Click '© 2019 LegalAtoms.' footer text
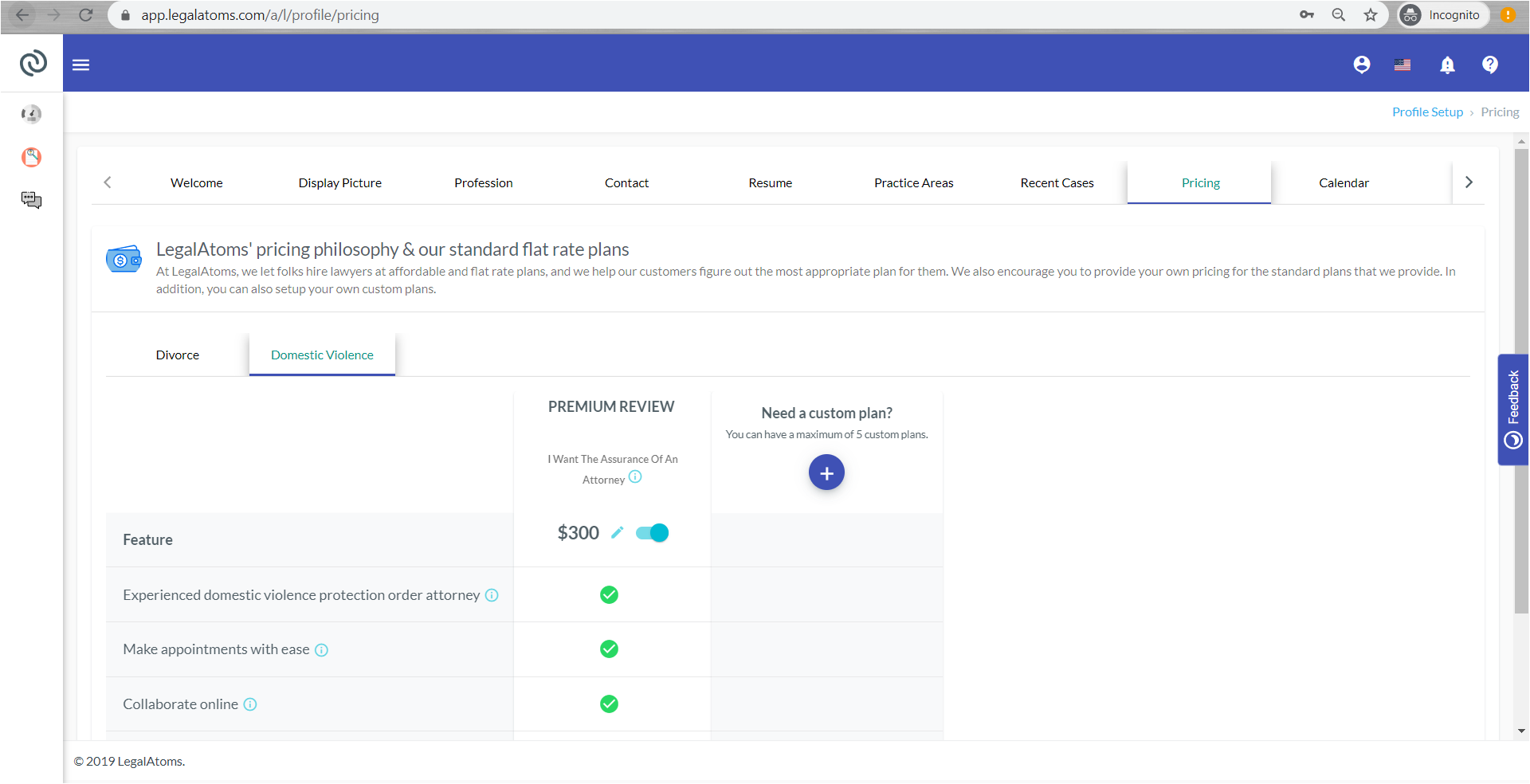This screenshot has width=1530, height=784. (x=129, y=762)
